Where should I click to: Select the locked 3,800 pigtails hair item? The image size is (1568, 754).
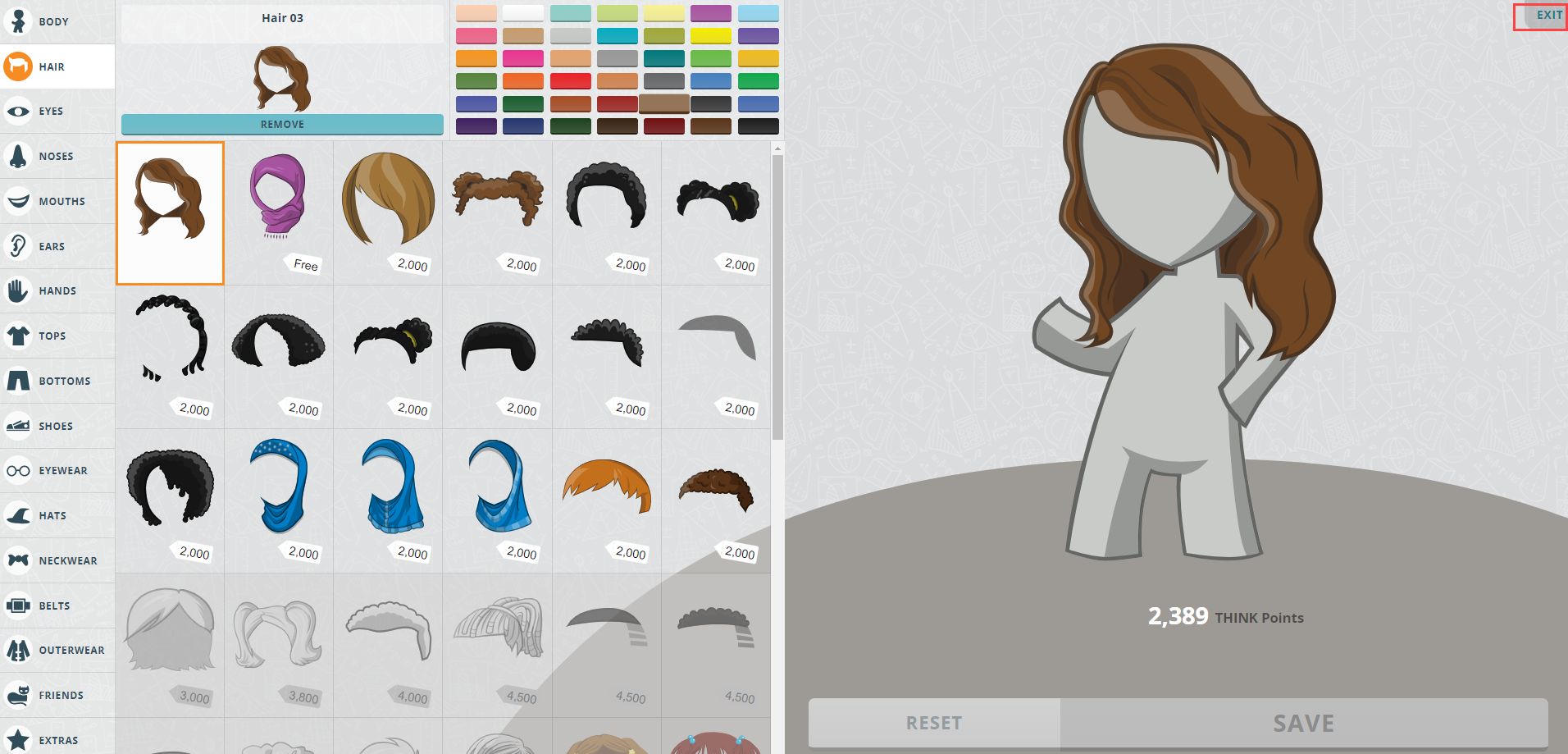(x=279, y=646)
